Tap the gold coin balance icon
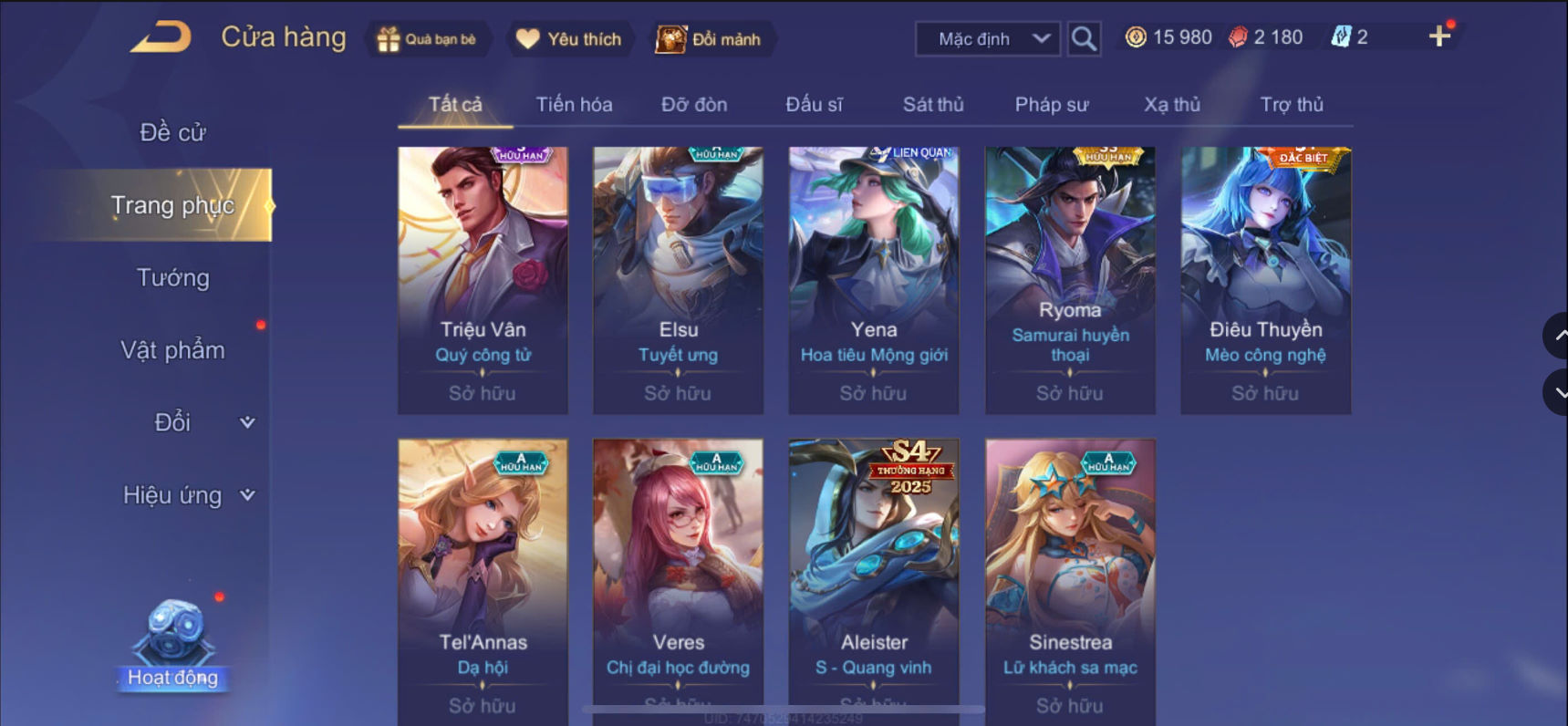The image size is (1568, 726). click(x=1136, y=37)
